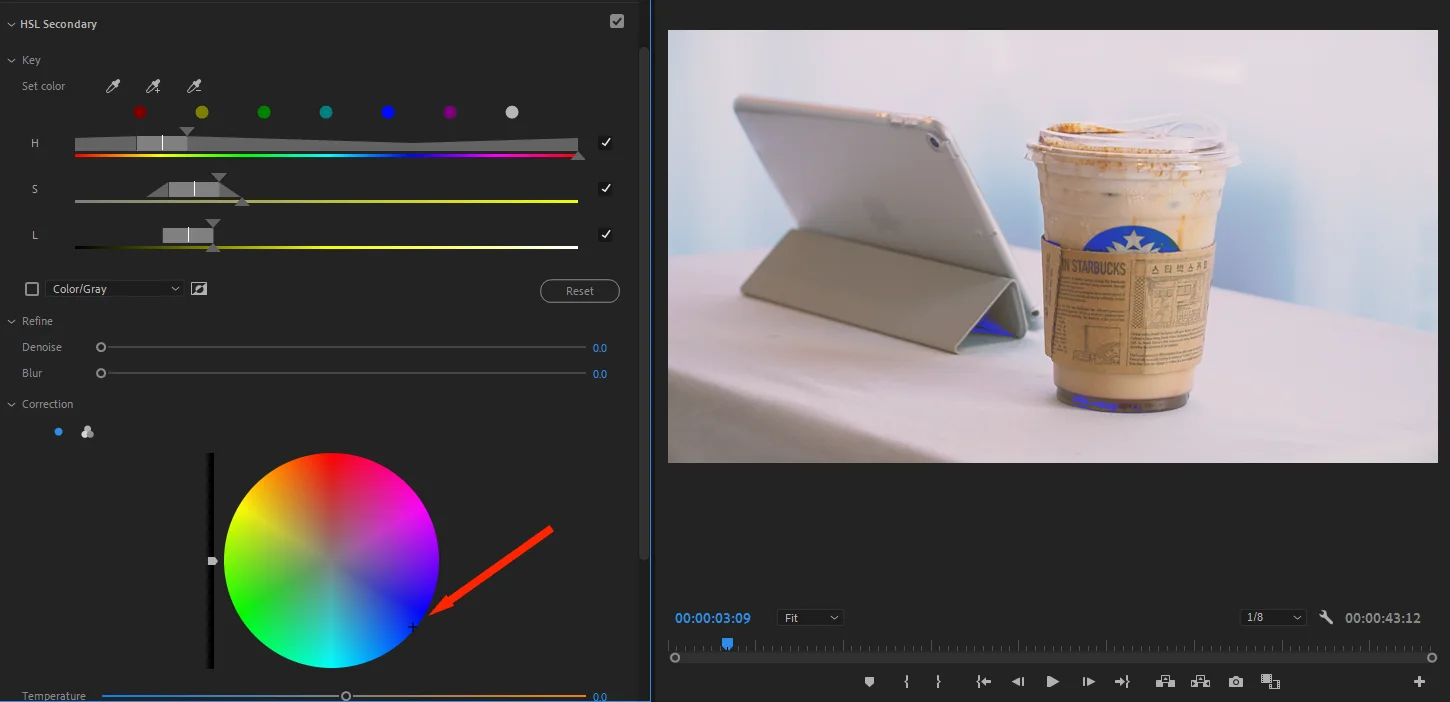The width and height of the screenshot is (1450, 702).
Task: Add a marker in the Program Monitor
Action: click(x=869, y=682)
